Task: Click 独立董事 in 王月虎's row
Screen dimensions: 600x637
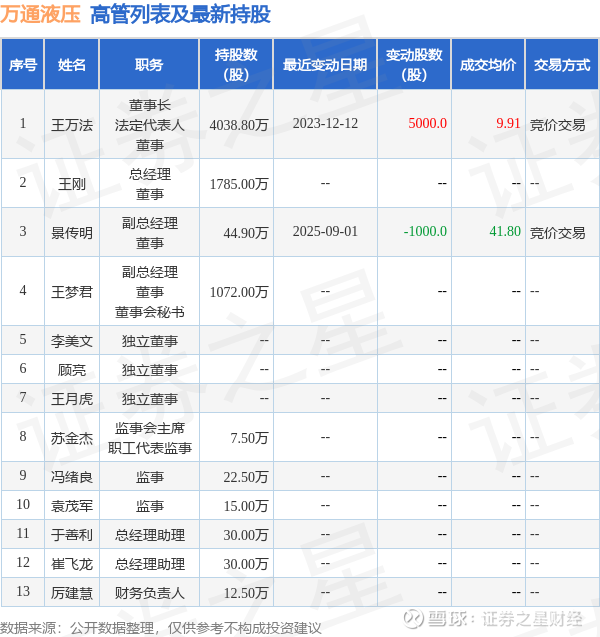Action: click(149, 399)
